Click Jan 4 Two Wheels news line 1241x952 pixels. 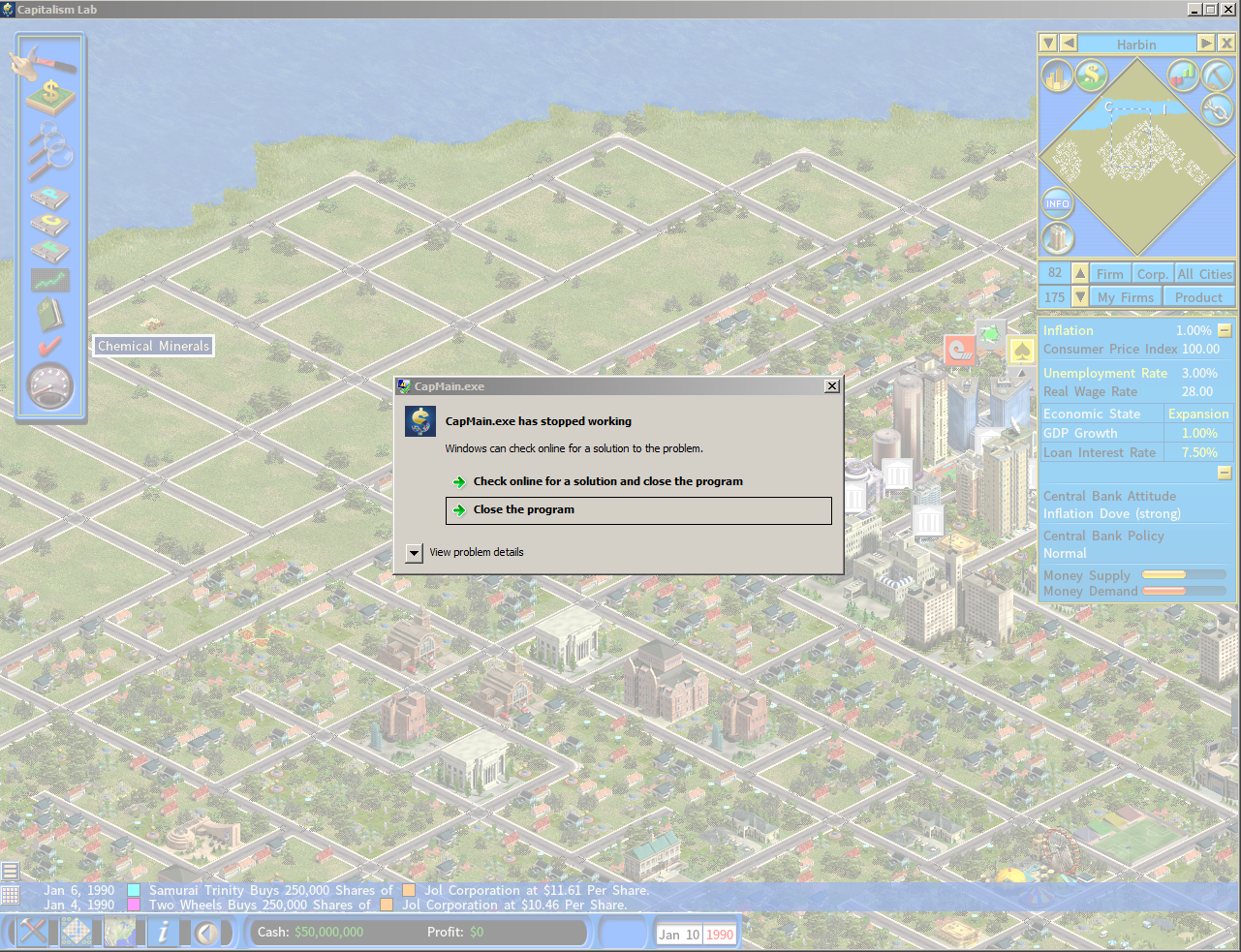[x=335, y=905]
